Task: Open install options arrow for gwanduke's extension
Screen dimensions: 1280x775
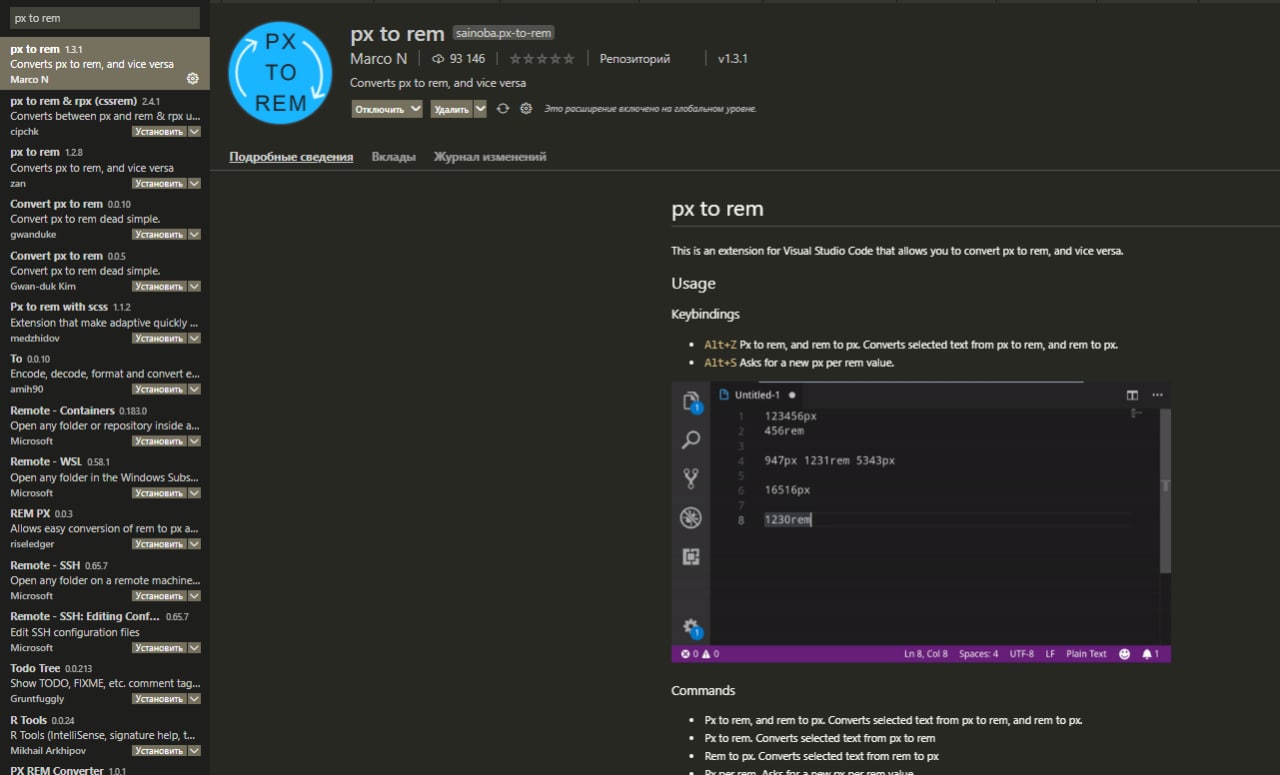Action: 194,234
